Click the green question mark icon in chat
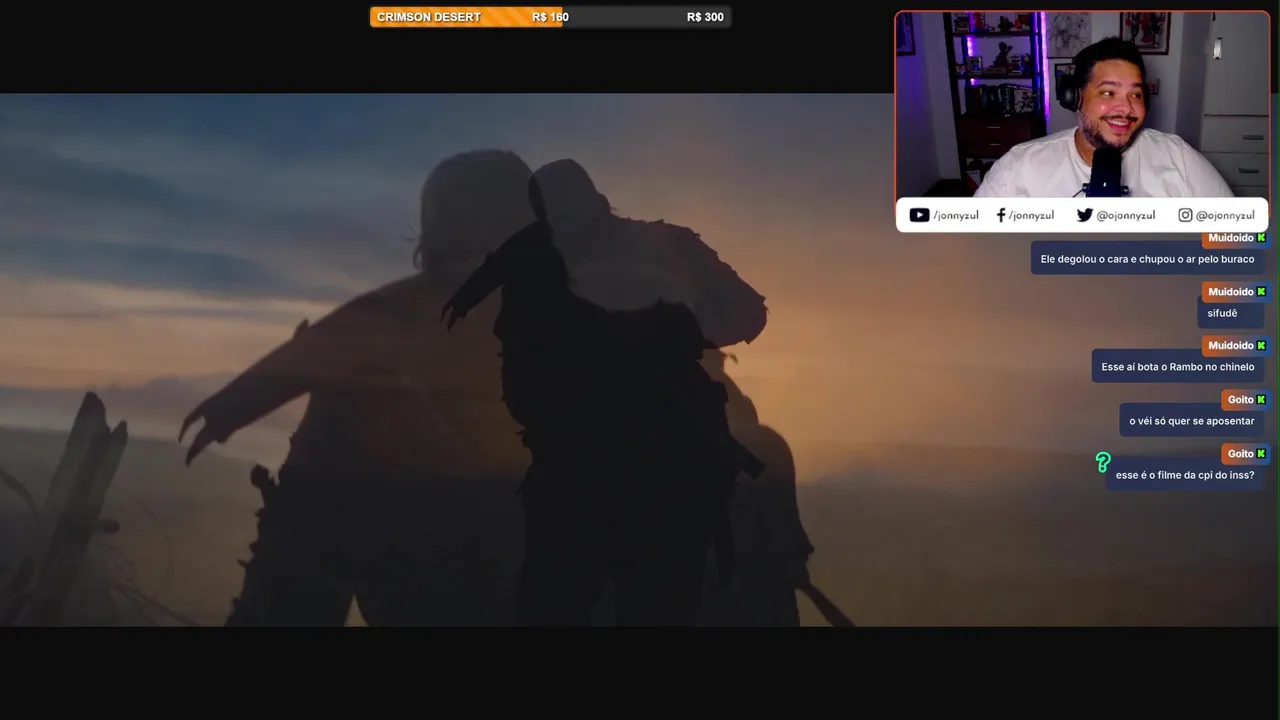 1103,462
